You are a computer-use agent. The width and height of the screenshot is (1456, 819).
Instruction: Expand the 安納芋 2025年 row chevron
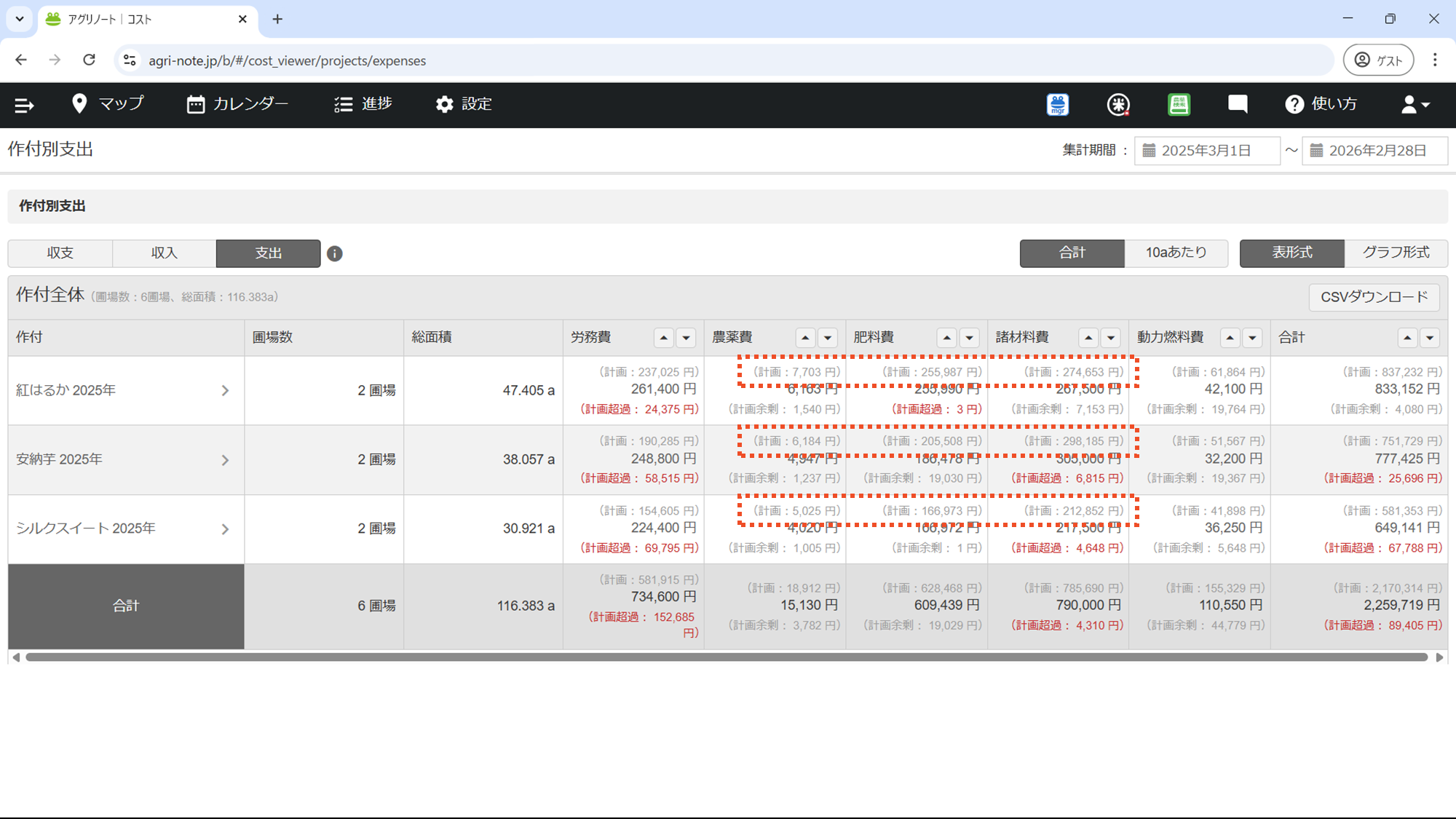[225, 460]
